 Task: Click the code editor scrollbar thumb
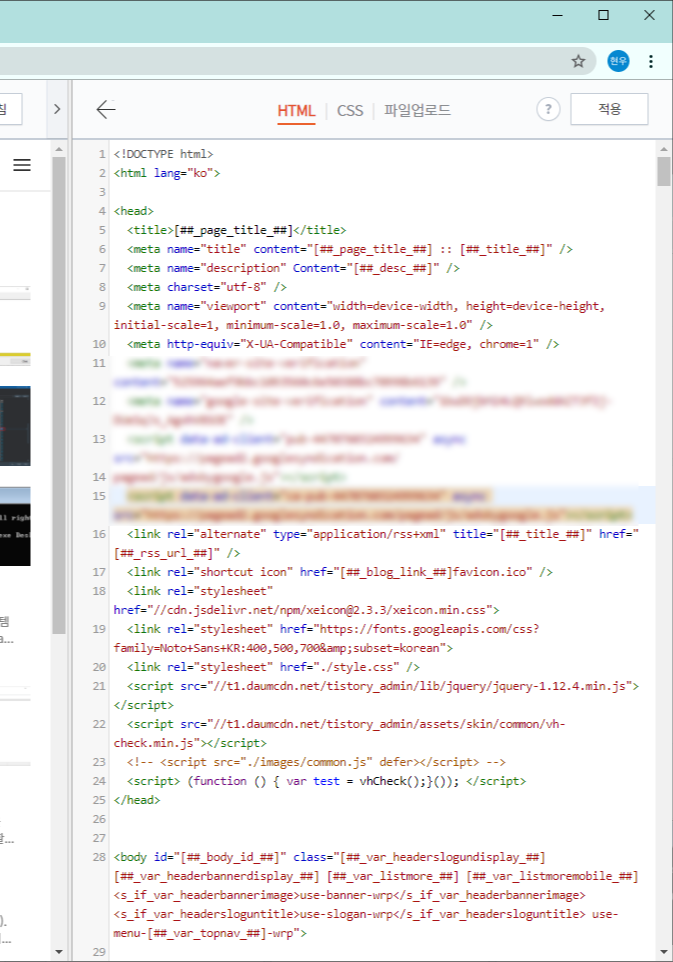tap(663, 171)
